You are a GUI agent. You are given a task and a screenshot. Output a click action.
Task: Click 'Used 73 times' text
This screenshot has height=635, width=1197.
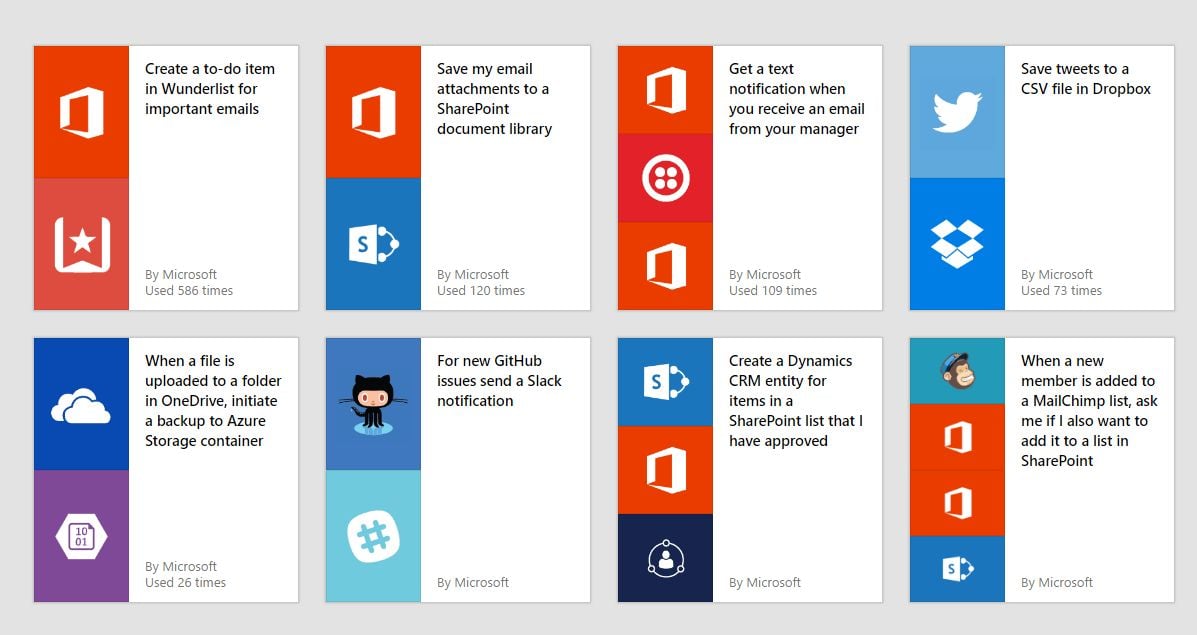1061,291
